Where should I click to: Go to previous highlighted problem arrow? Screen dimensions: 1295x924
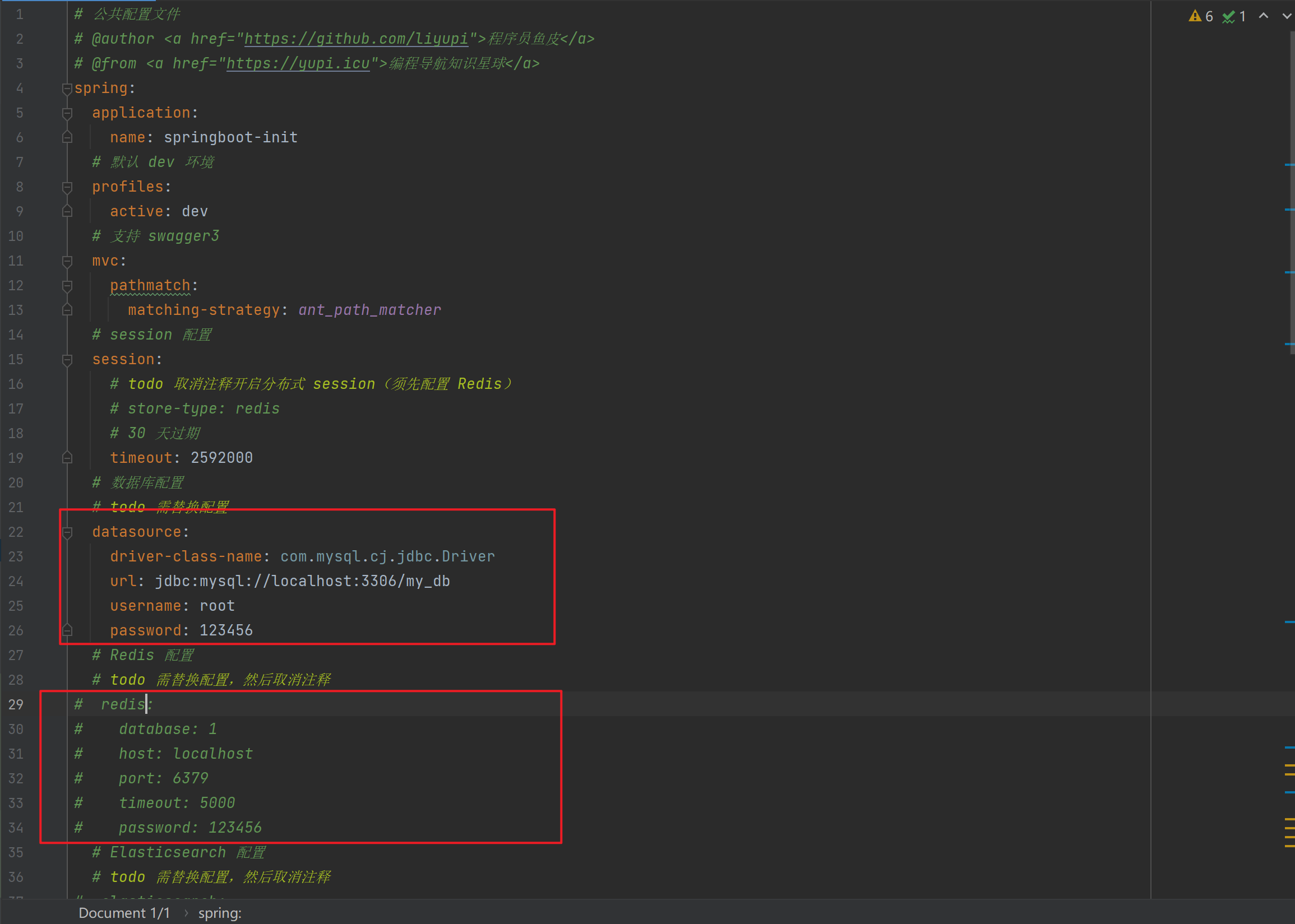coord(1263,16)
